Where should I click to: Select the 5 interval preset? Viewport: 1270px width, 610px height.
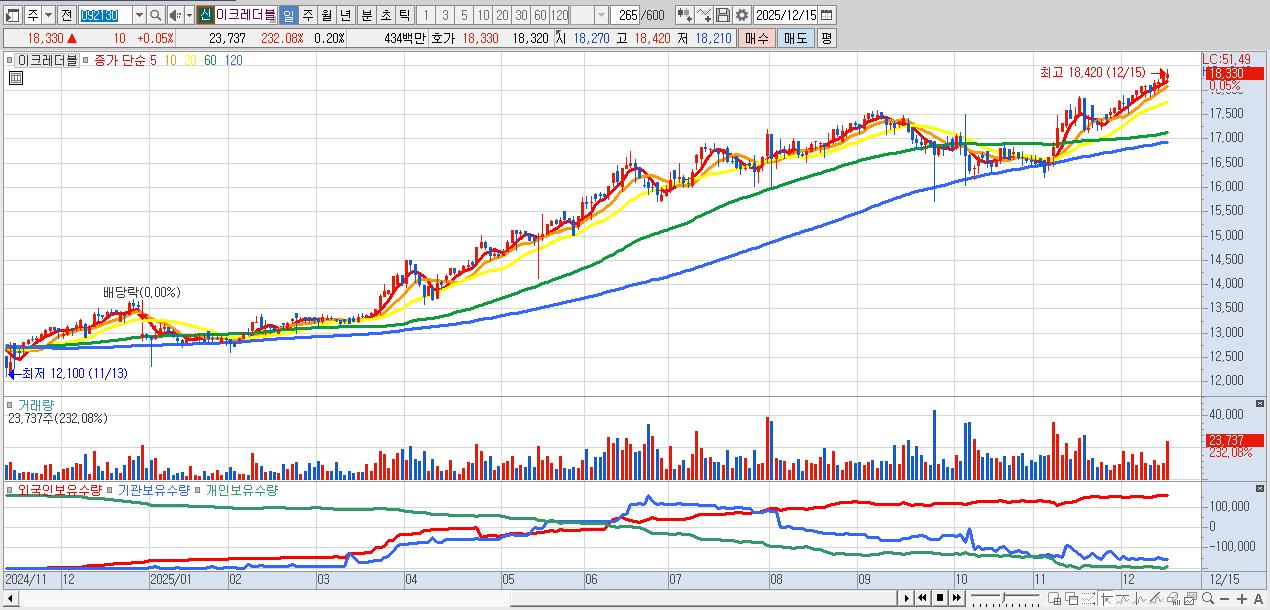(x=464, y=15)
